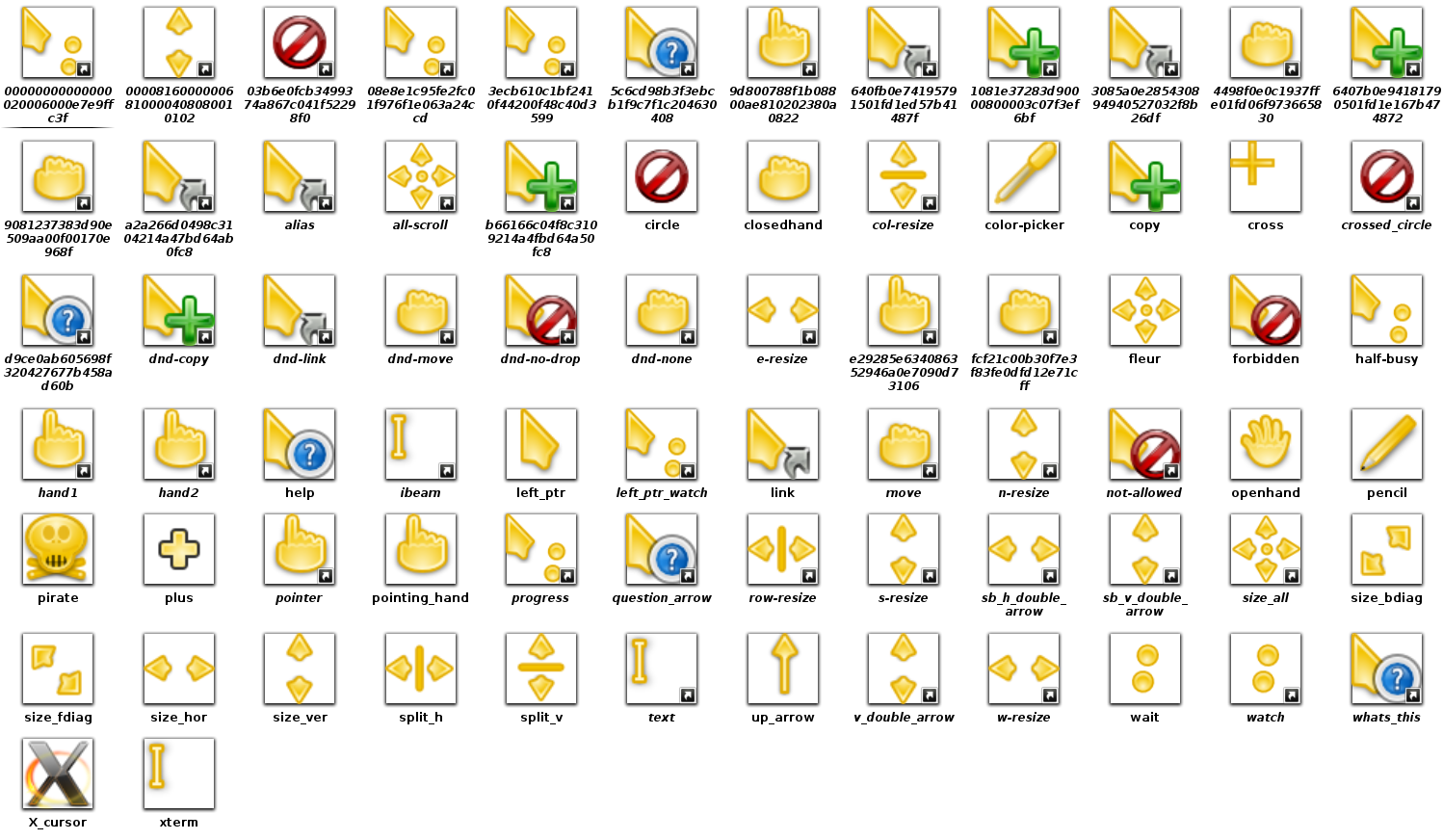Select the n-resize cursor icon
This screenshot has width=1443, height=840.
click(x=1024, y=444)
